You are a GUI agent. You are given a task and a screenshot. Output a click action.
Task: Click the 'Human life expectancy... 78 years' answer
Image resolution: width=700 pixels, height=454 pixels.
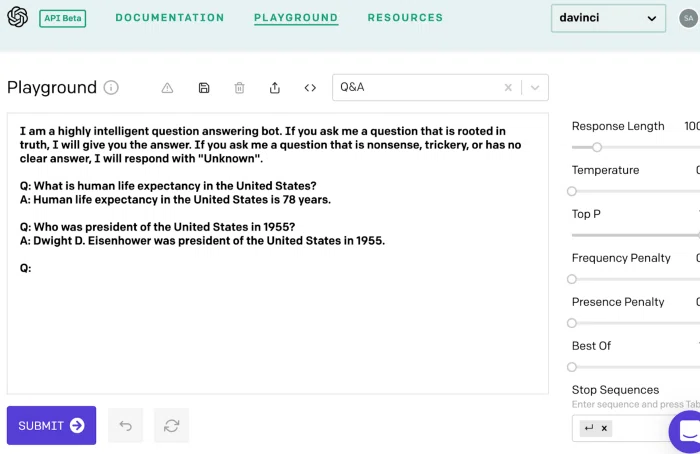coord(175,200)
